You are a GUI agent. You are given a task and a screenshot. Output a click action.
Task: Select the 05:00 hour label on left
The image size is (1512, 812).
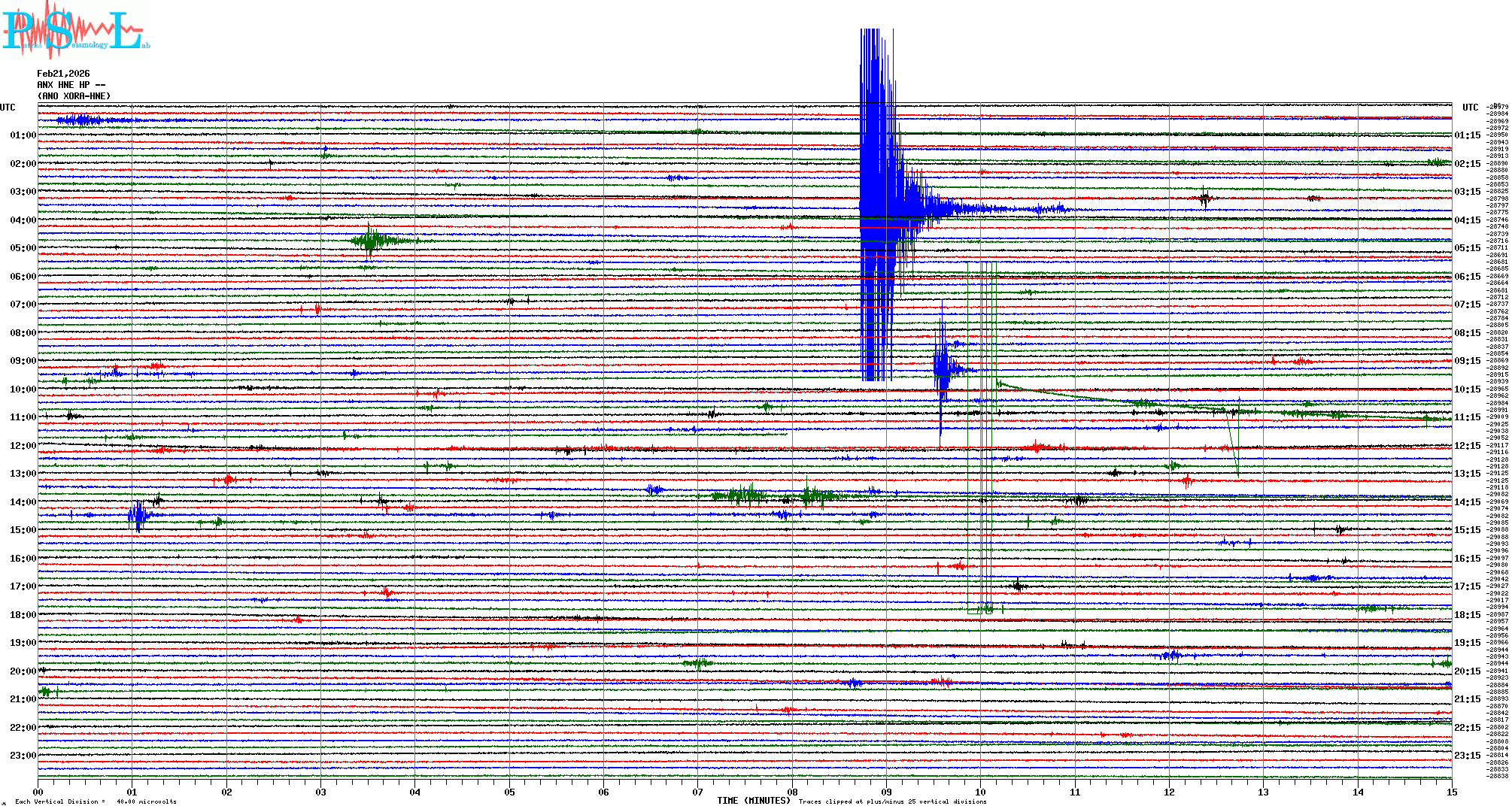coord(23,248)
